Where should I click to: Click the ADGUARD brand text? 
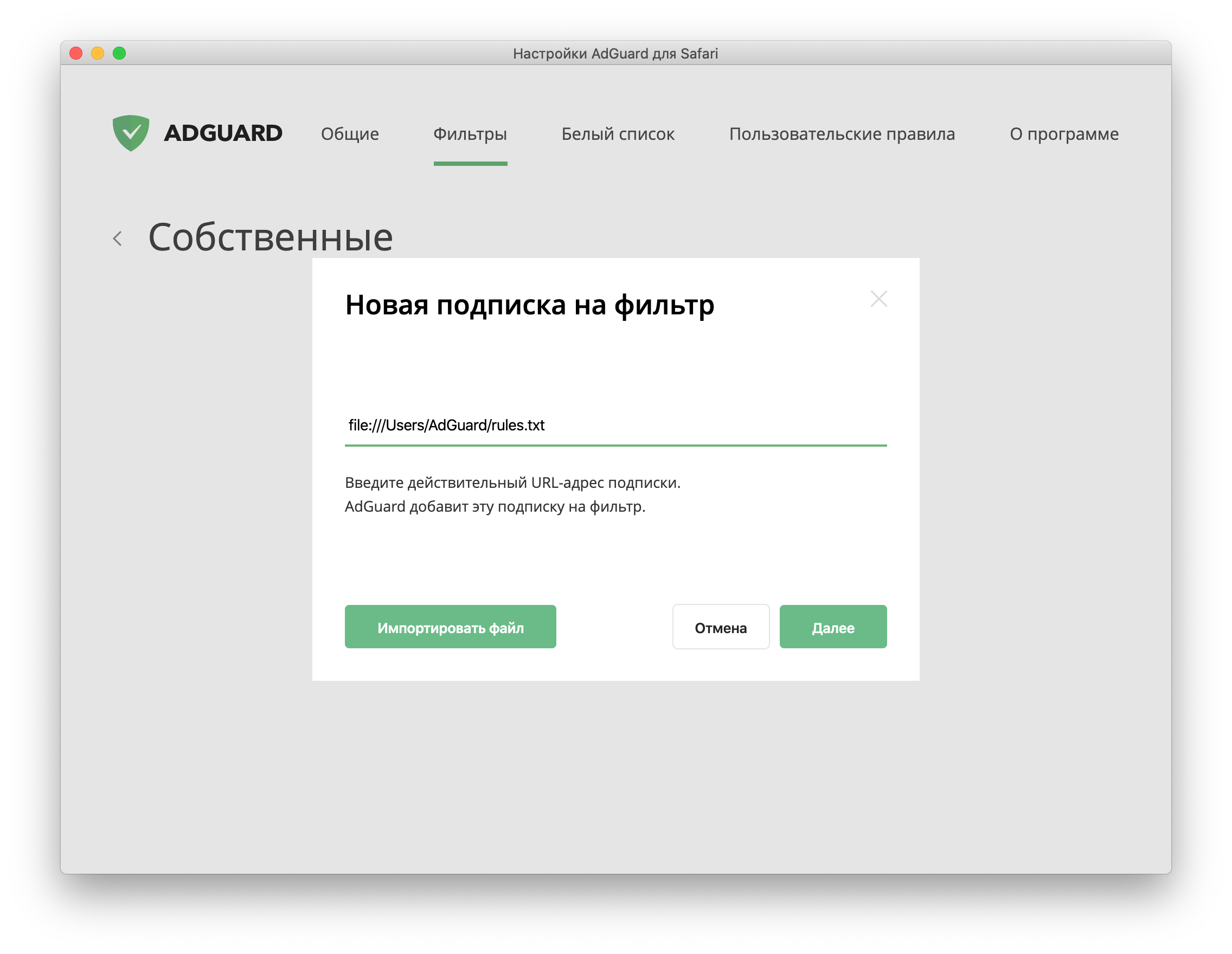[x=223, y=134]
